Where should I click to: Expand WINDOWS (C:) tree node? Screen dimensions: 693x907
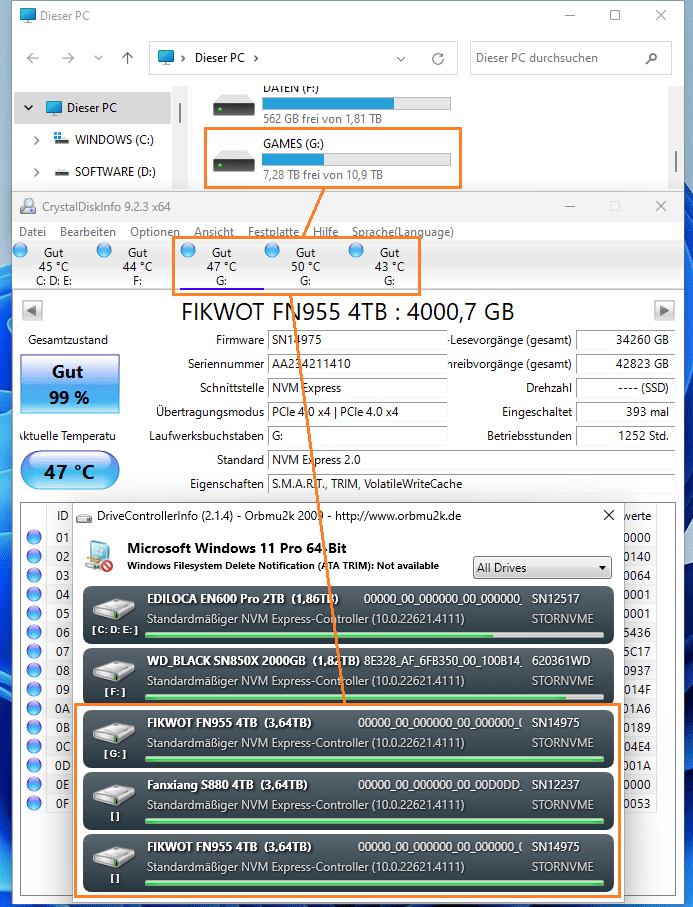(36, 140)
